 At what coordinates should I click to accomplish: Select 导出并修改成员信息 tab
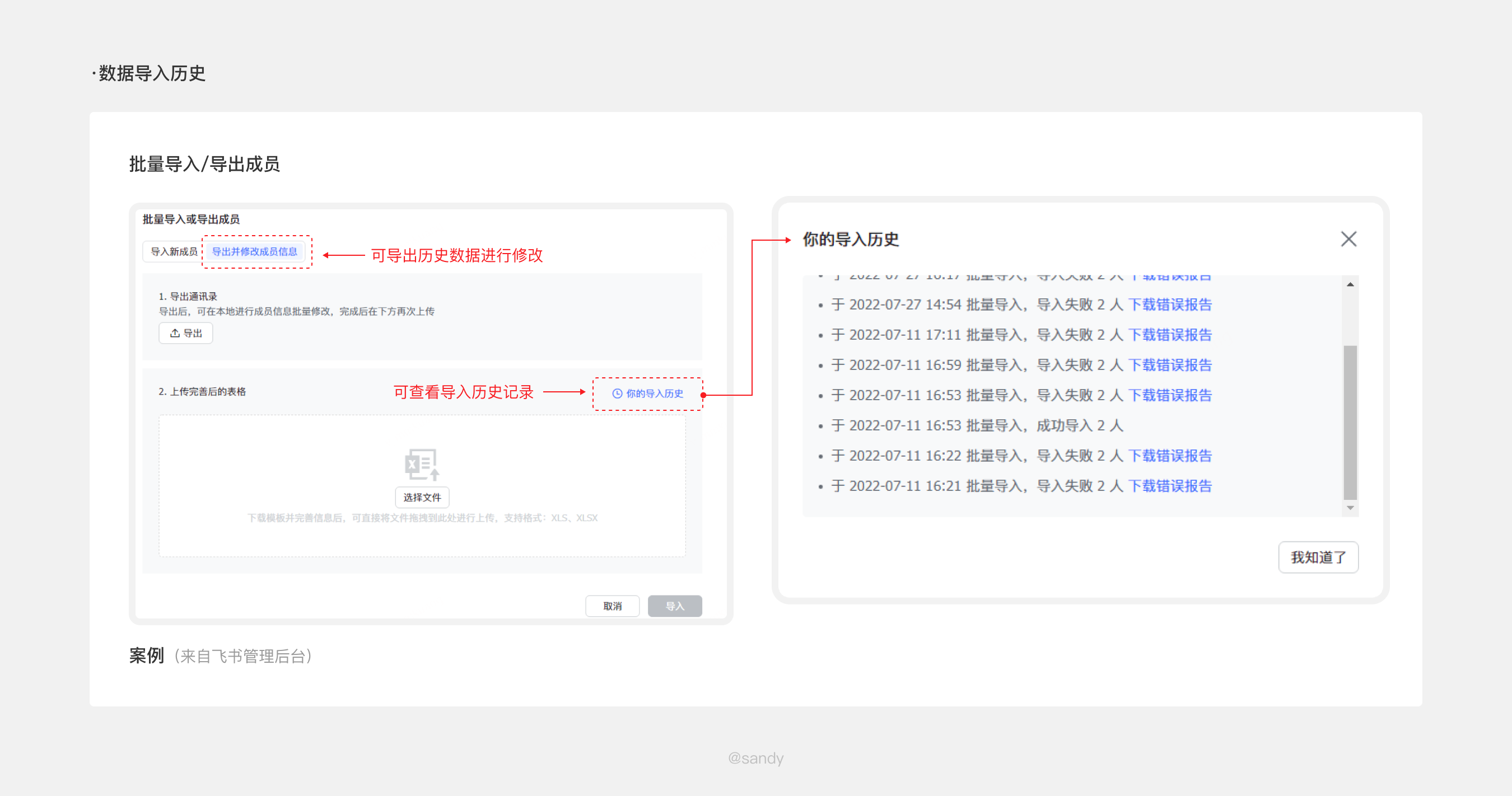point(255,252)
